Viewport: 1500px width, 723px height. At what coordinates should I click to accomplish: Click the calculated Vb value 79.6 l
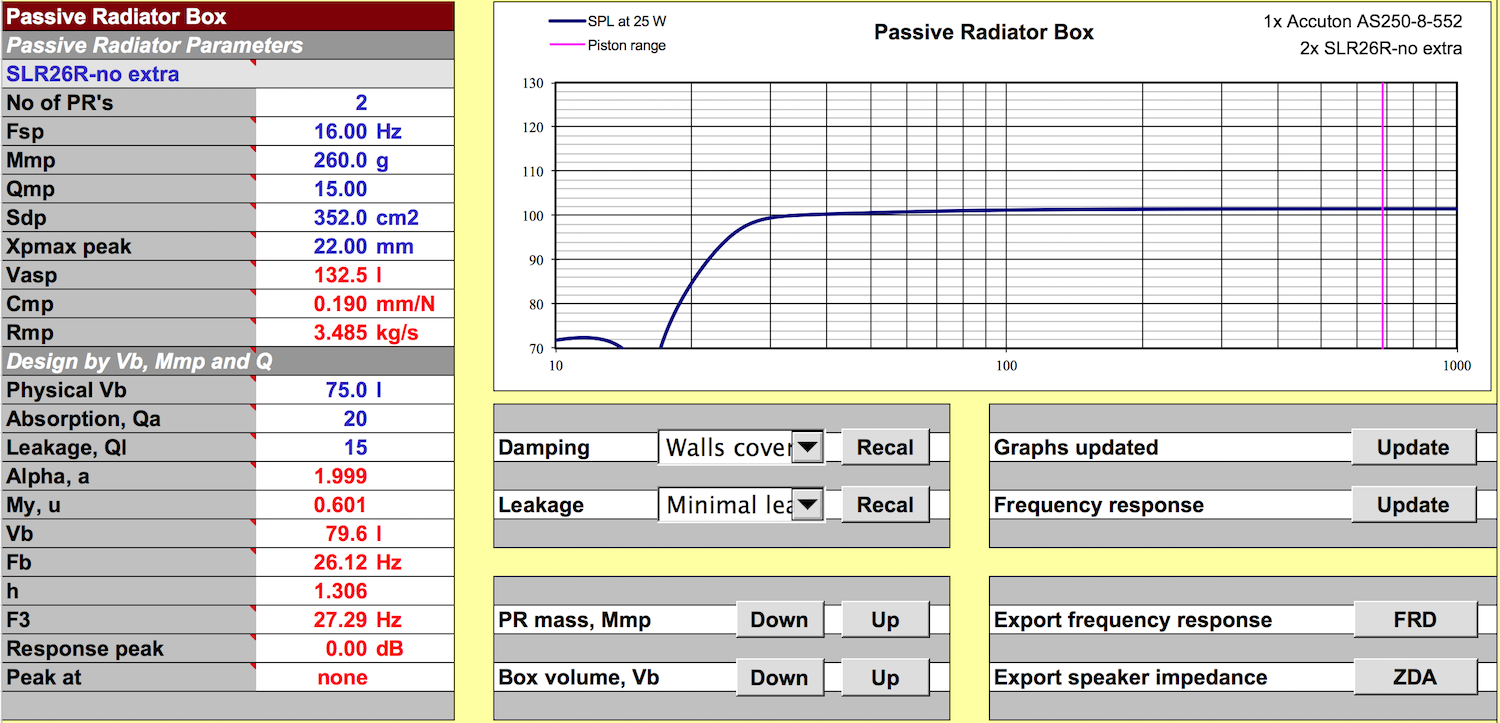coord(355,535)
